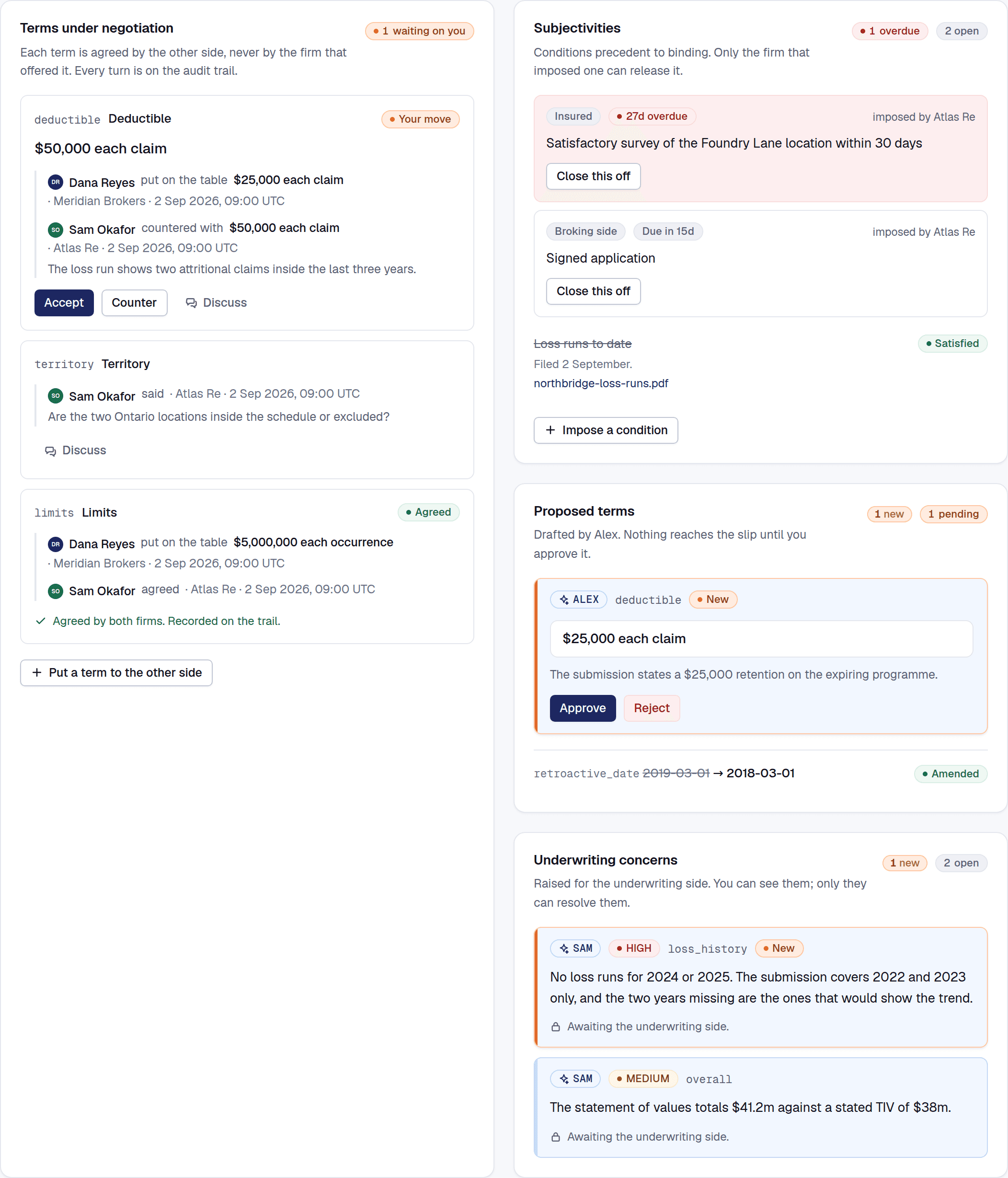Click Sam Okafor avatar in Territory card
Viewport: 1008px width, 1178px height.
[55, 396]
